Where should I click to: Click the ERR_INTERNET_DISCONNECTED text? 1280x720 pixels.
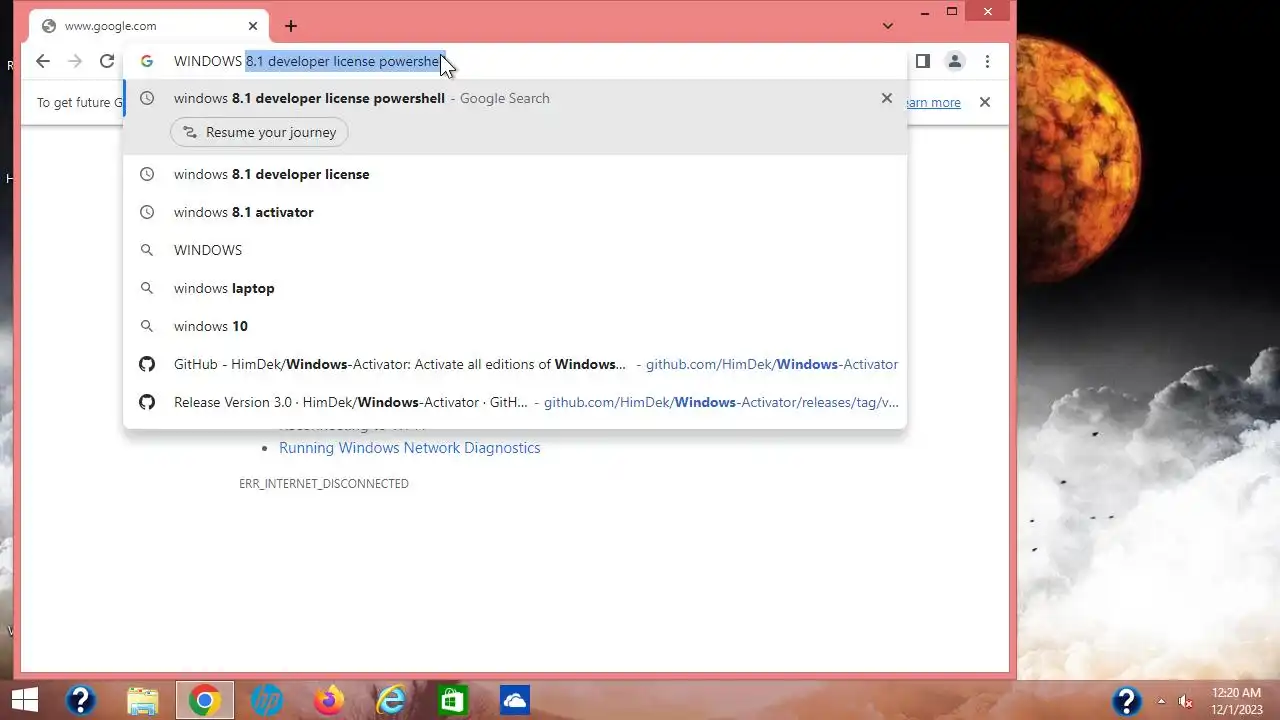coord(324,484)
